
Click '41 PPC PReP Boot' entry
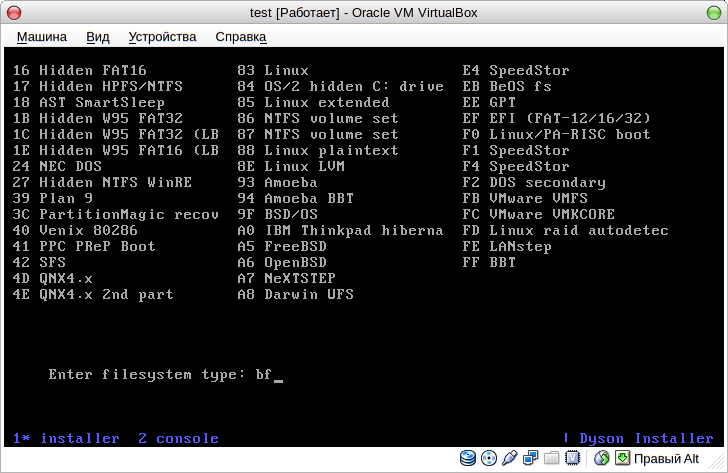84,246
